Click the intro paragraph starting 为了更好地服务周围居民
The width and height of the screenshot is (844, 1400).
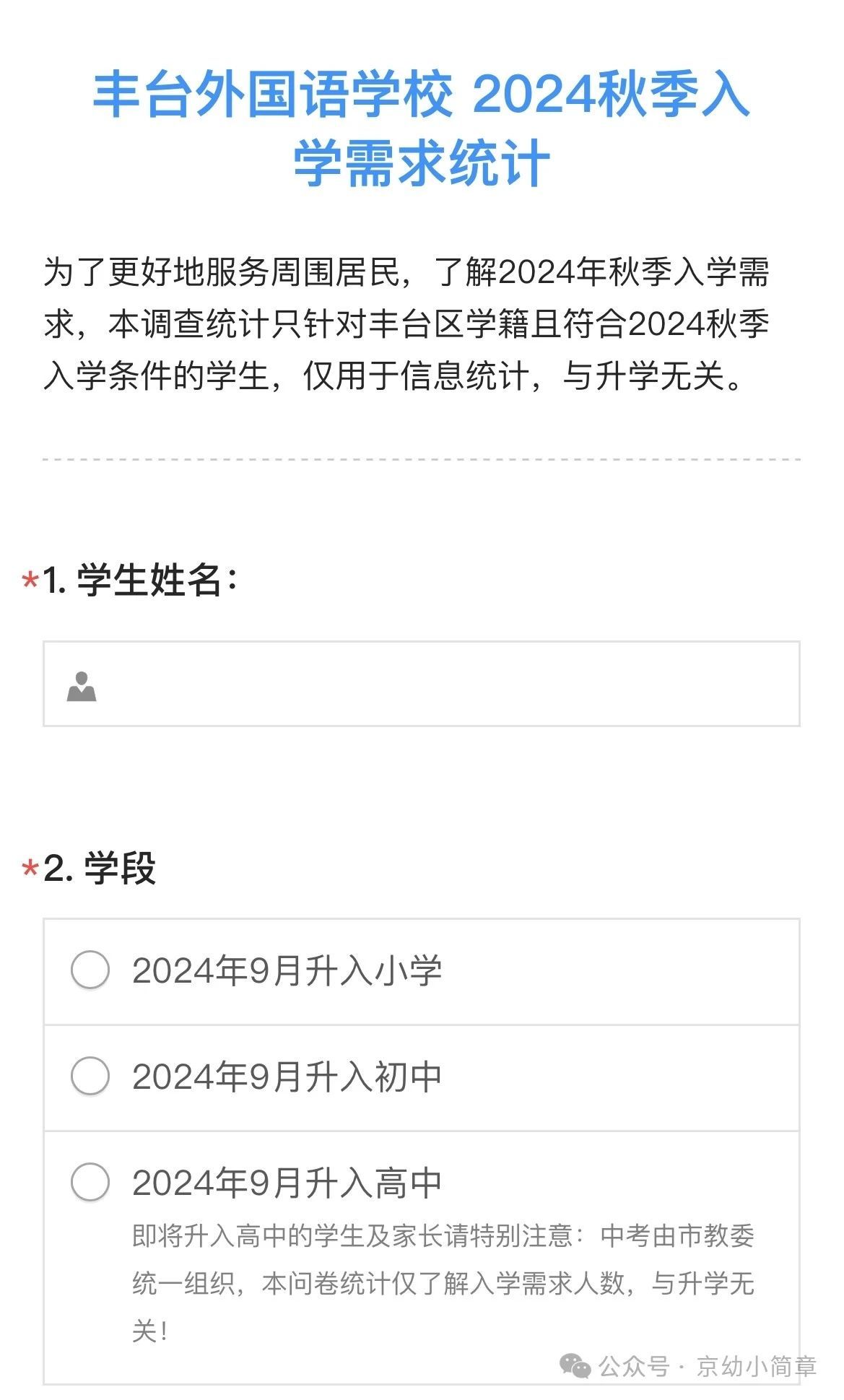tap(406, 323)
